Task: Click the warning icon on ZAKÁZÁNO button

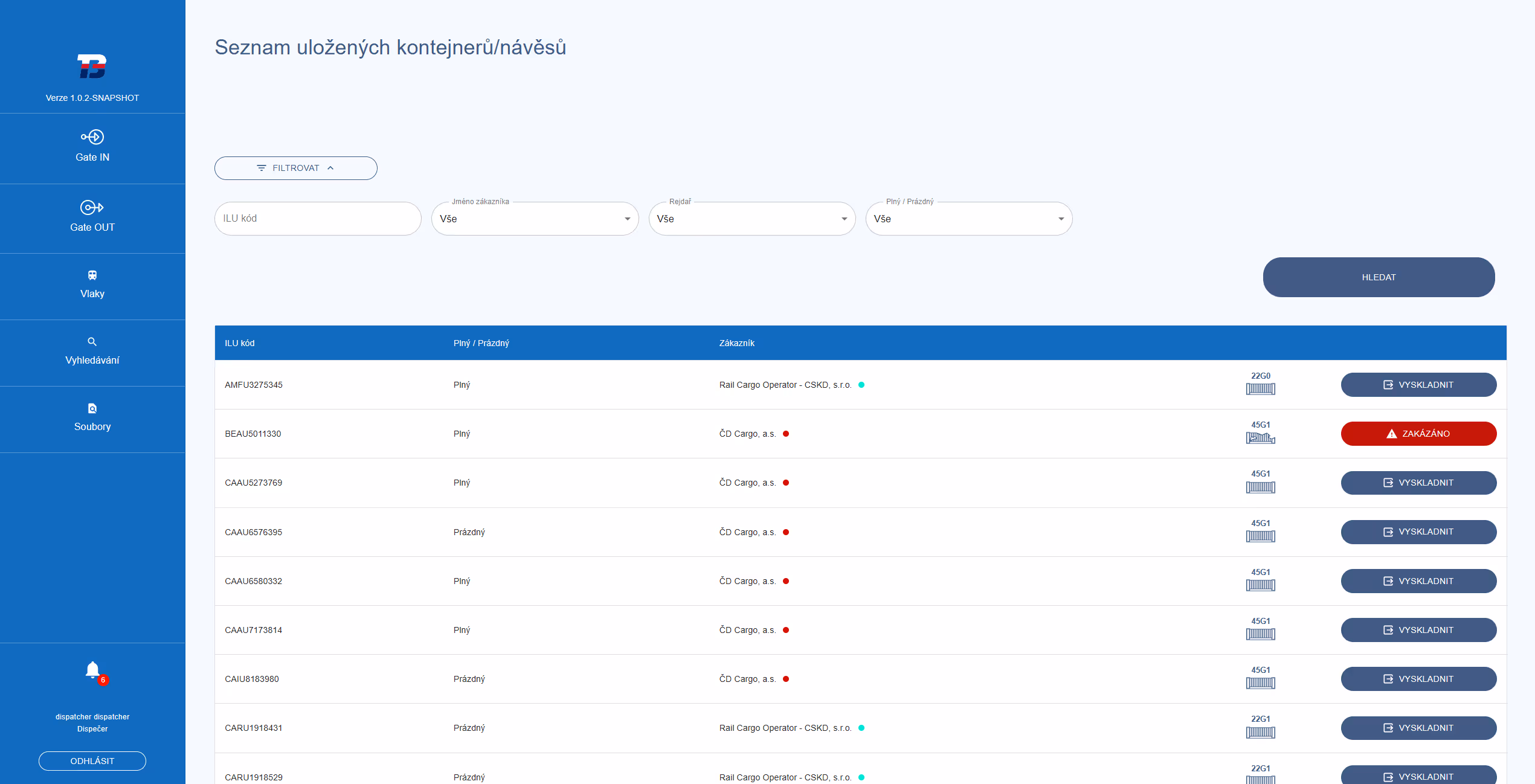Action: point(1391,433)
